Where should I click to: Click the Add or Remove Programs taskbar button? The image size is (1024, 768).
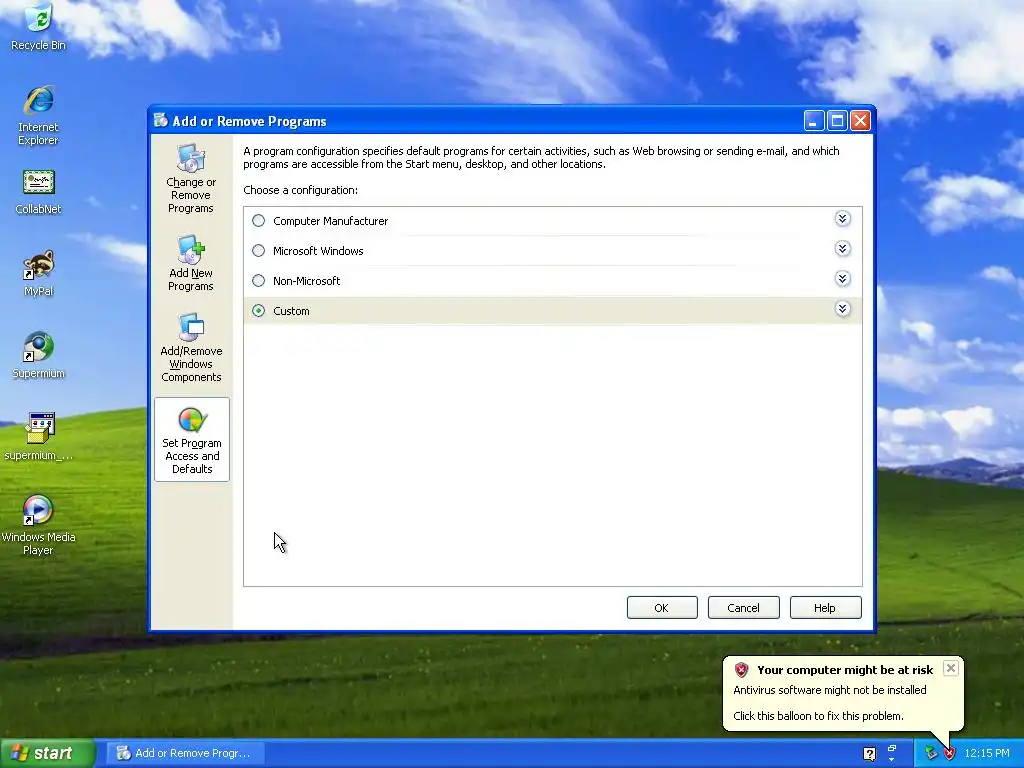click(185, 753)
